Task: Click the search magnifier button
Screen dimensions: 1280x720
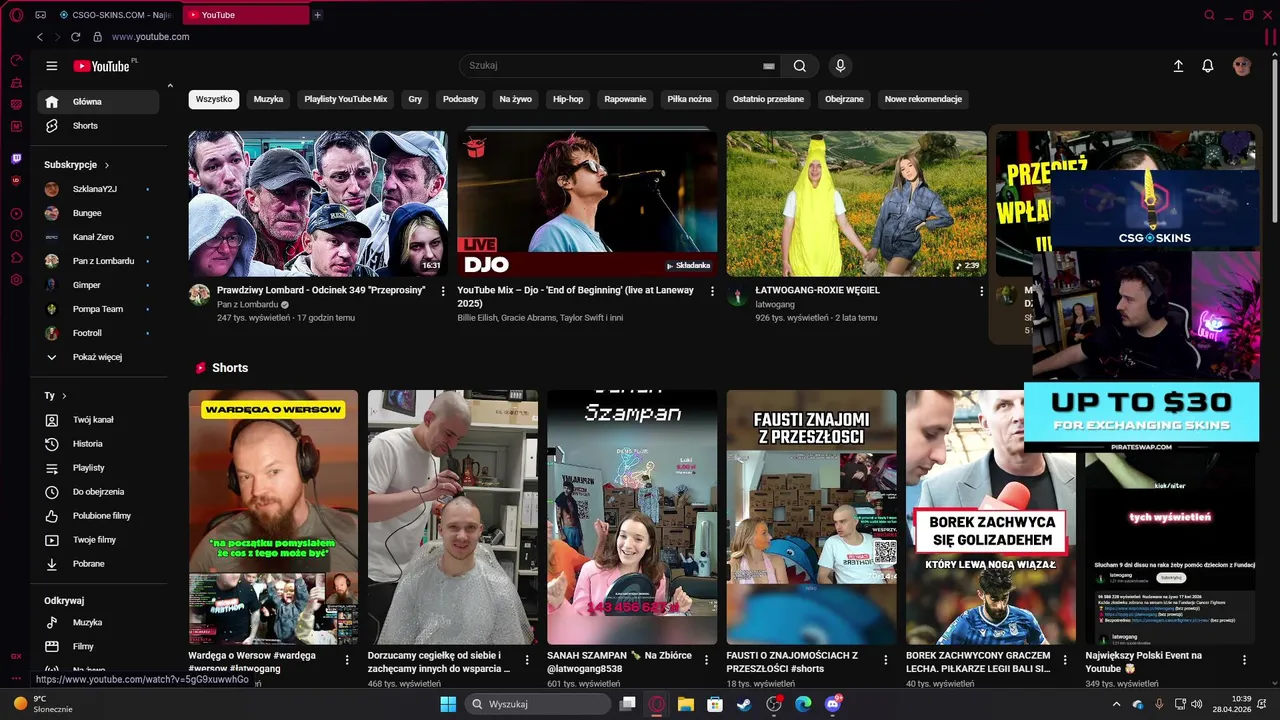Action: (x=800, y=66)
